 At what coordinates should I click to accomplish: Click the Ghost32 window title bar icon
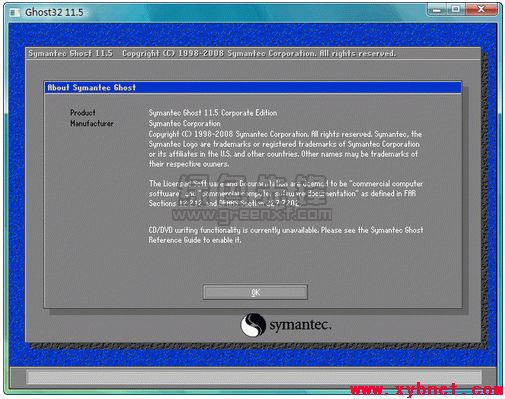(x=15, y=13)
